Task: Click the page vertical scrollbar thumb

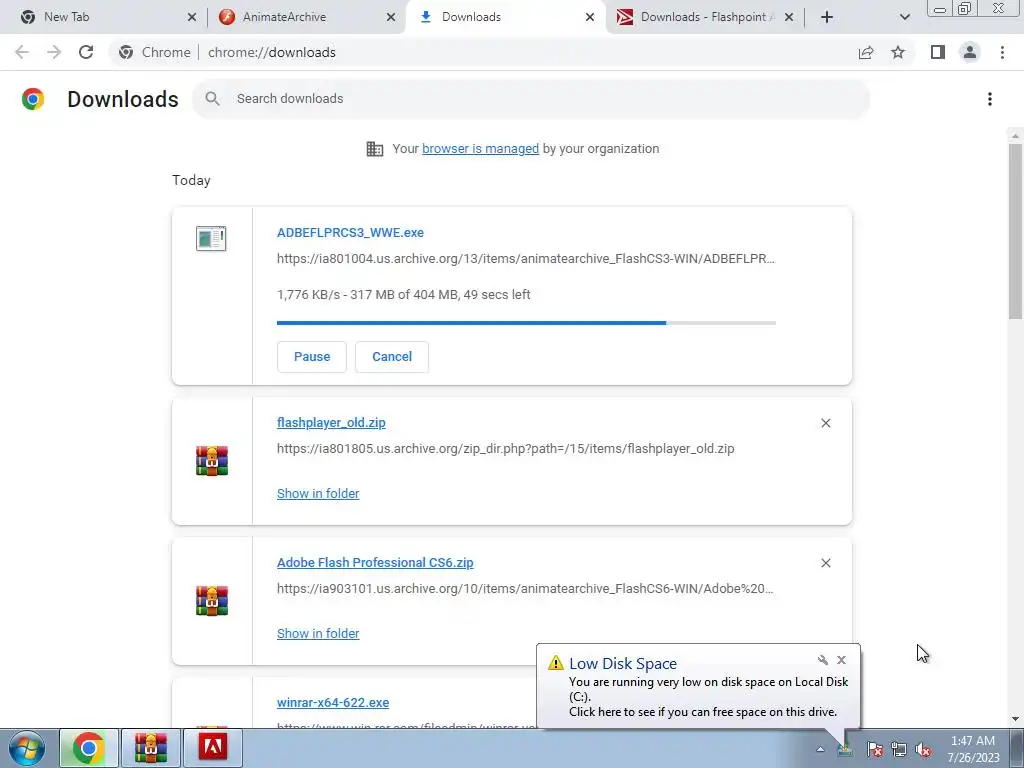Action: pyautogui.click(x=1016, y=231)
